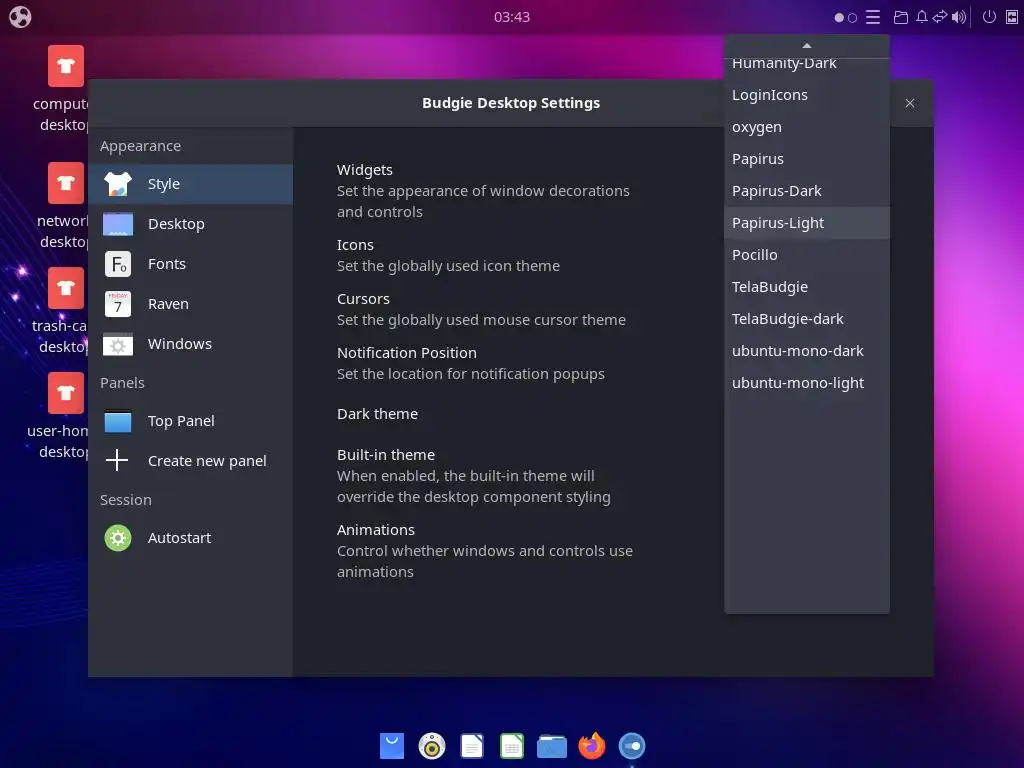
Task: Click the Dark theme label
Action: click(x=377, y=414)
